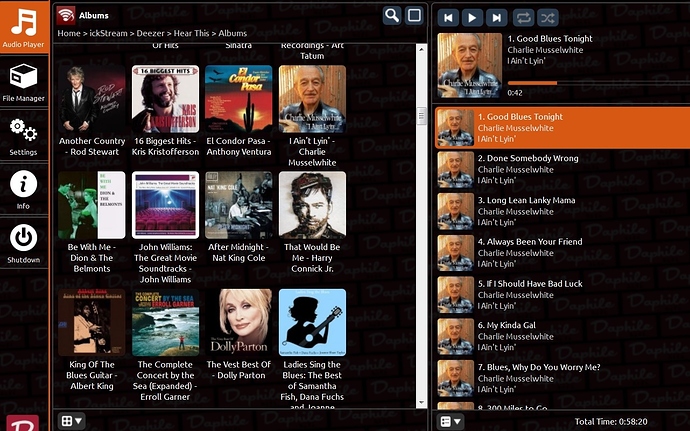Toggle shuffle mode
Viewport: 690px width, 431px height.
coord(548,18)
